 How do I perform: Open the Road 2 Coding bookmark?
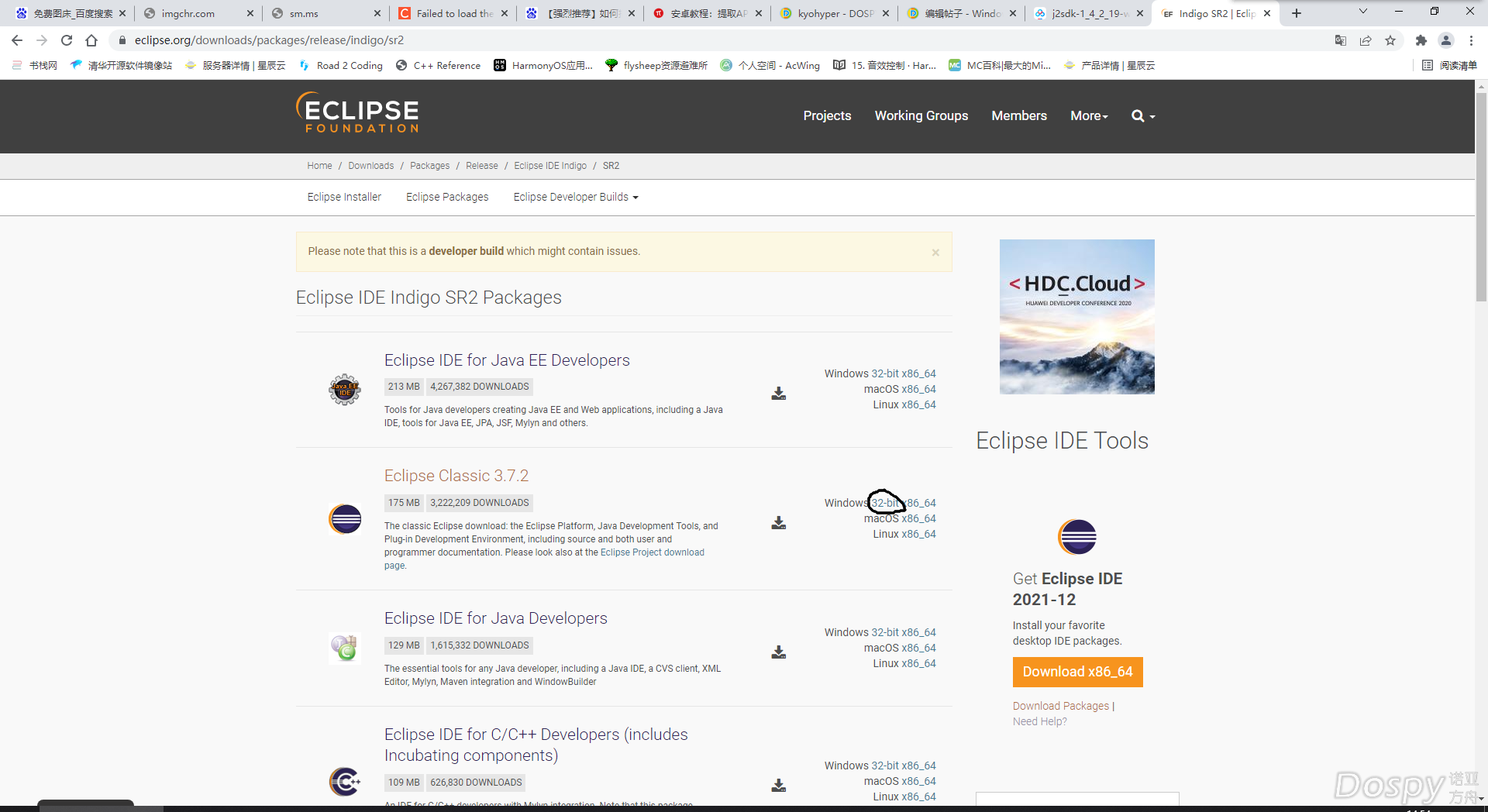point(341,66)
